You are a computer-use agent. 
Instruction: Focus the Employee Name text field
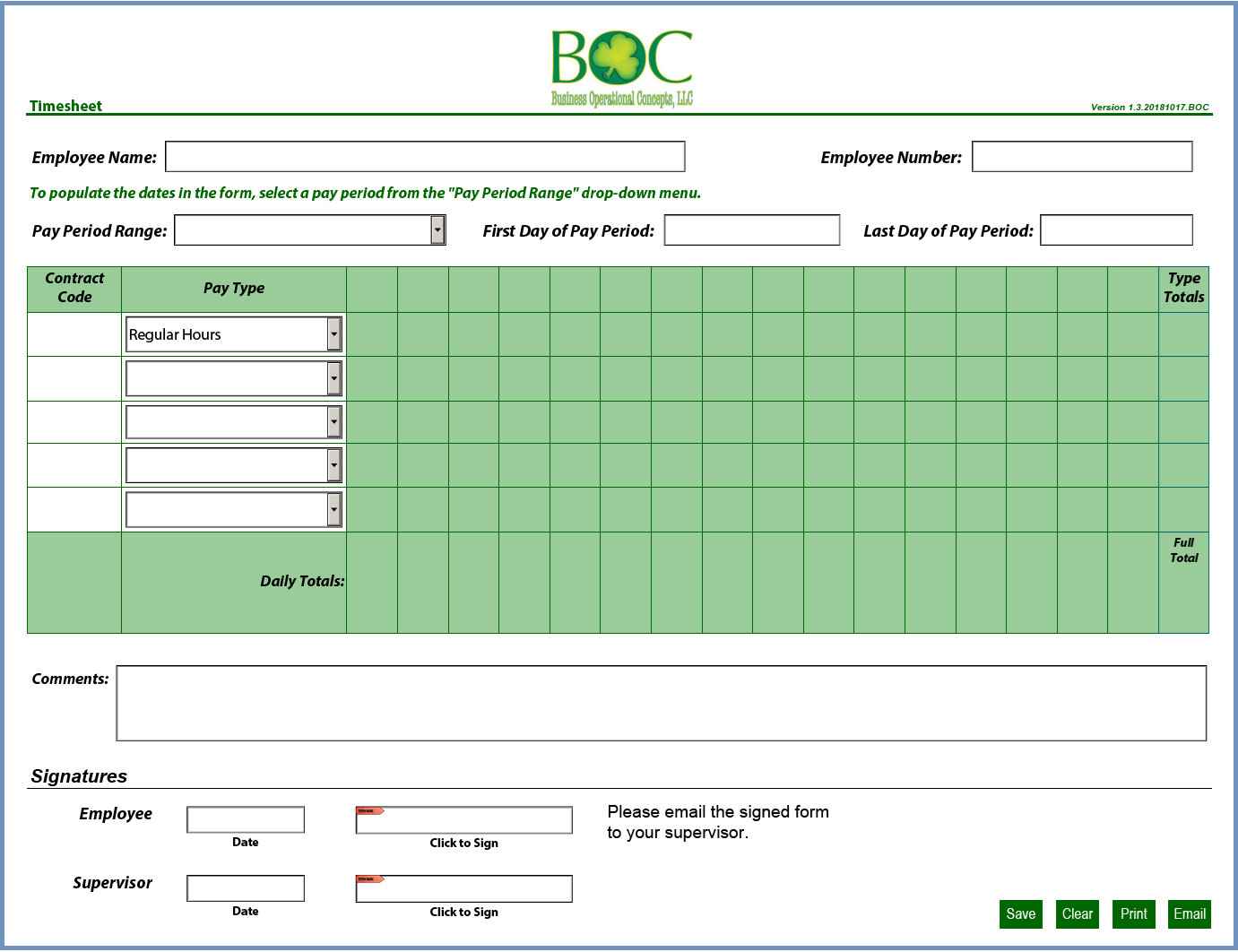point(425,157)
